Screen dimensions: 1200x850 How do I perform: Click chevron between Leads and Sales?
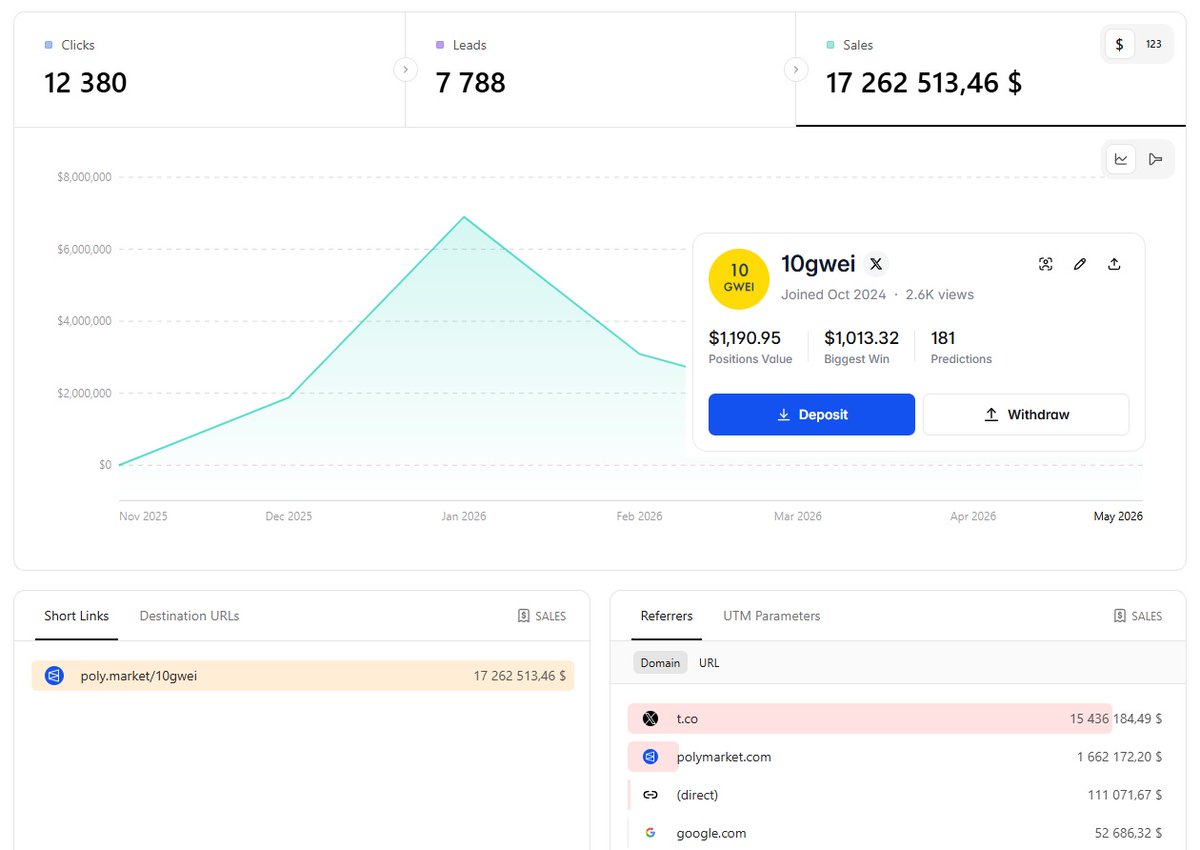(x=796, y=69)
